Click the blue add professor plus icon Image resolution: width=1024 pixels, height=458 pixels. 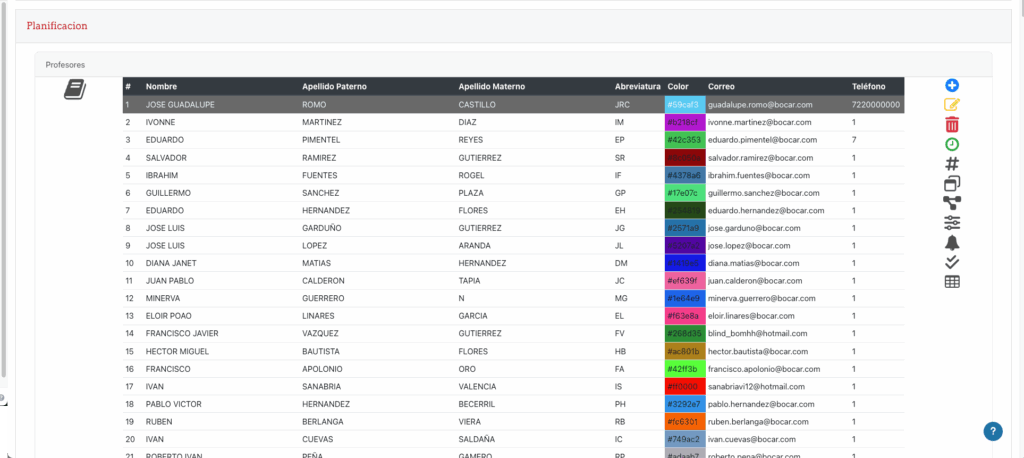click(952, 86)
